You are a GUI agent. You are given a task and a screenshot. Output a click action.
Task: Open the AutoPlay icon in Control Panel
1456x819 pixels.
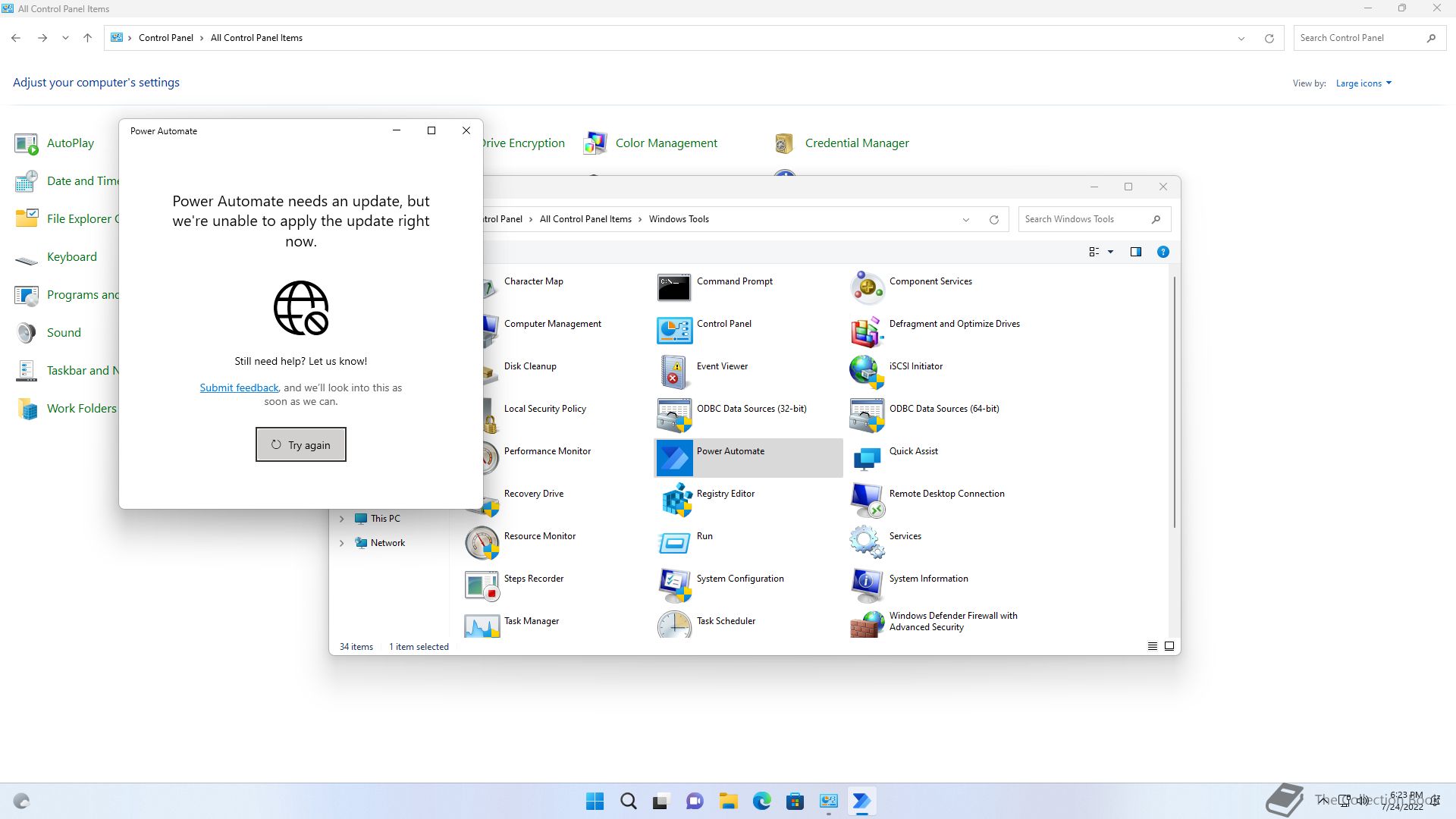pos(27,143)
